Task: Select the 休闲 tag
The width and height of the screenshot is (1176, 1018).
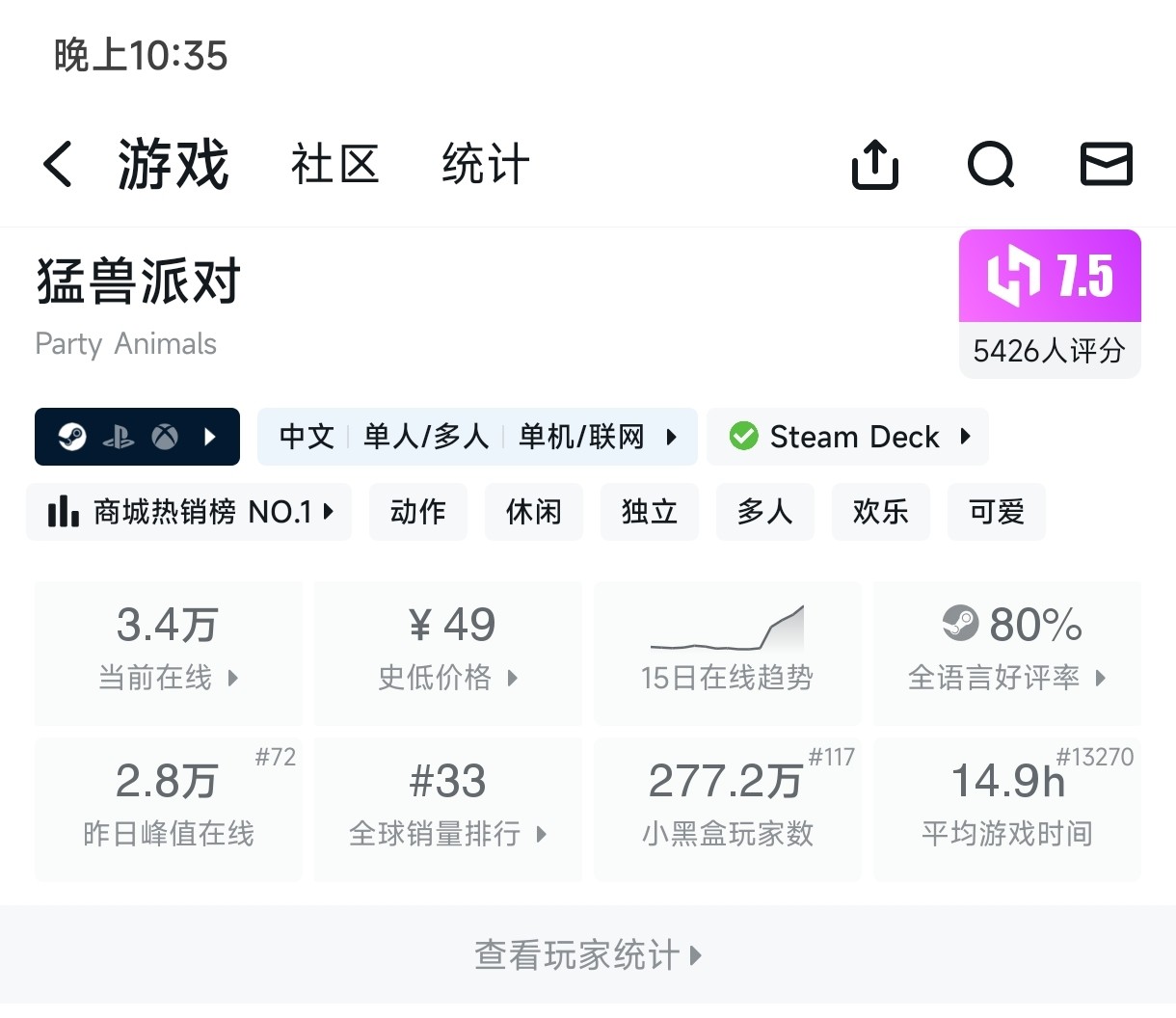Action: click(x=534, y=511)
